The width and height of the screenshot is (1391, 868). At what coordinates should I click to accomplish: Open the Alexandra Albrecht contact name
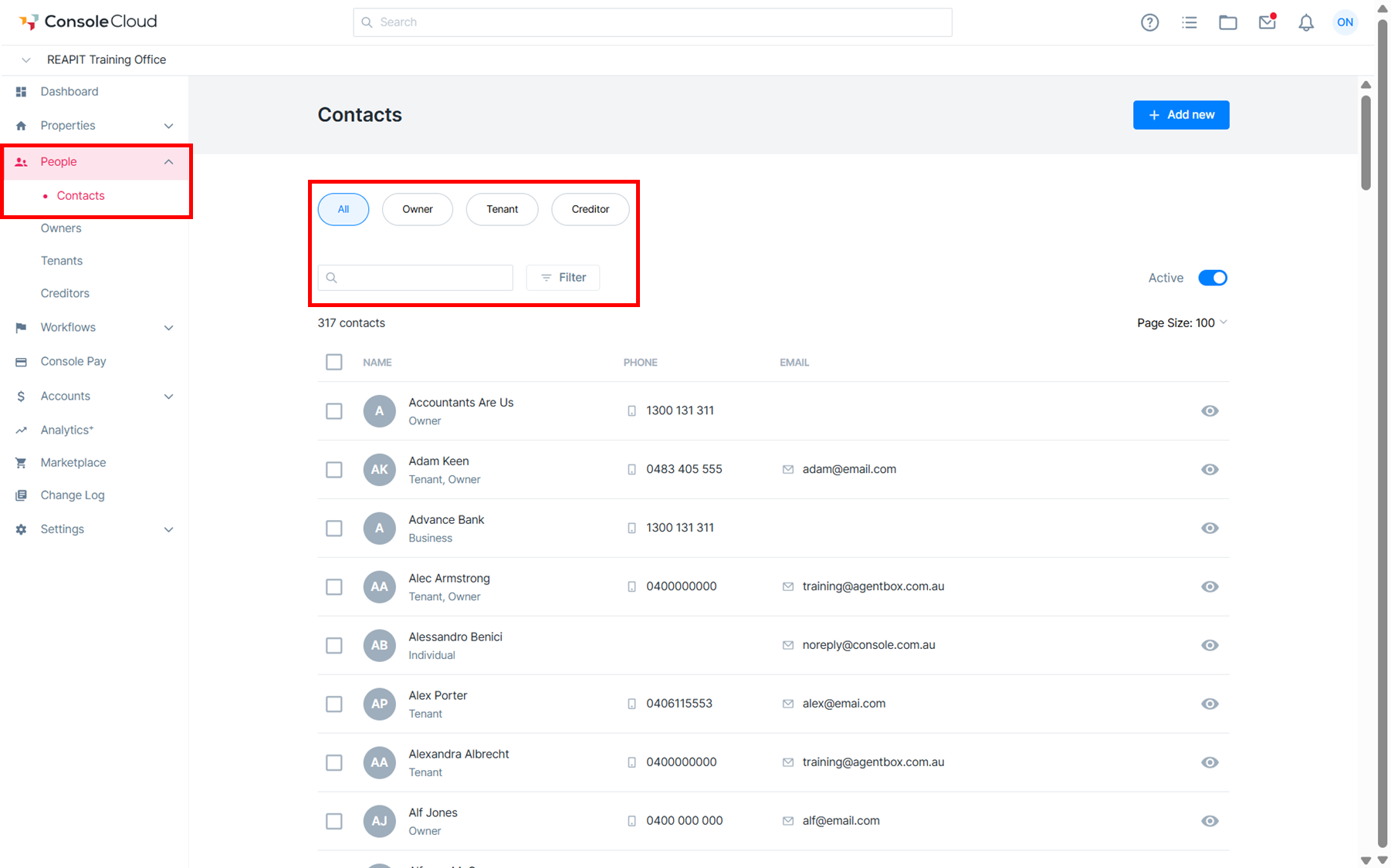click(x=459, y=754)
